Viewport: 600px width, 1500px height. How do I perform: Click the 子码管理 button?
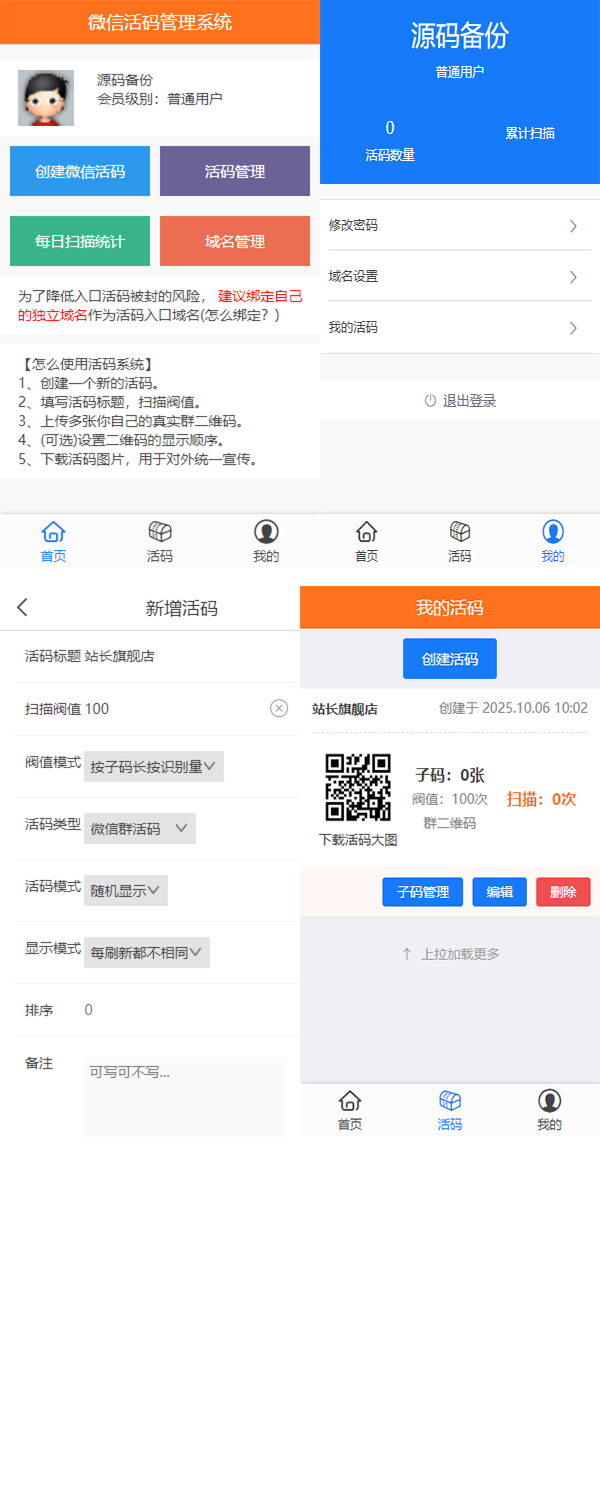click(x=422, y=892)
